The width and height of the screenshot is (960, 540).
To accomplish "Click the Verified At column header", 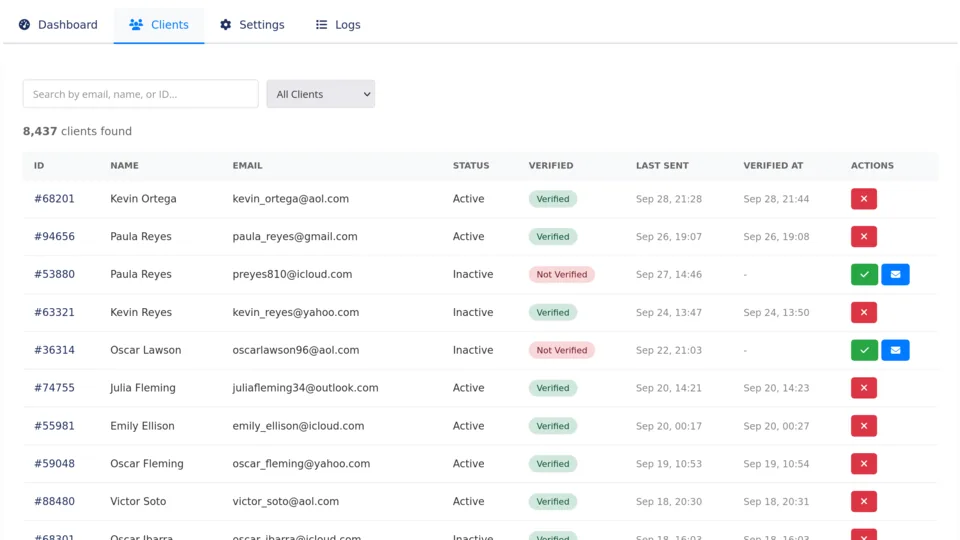I will pos(773,166).
